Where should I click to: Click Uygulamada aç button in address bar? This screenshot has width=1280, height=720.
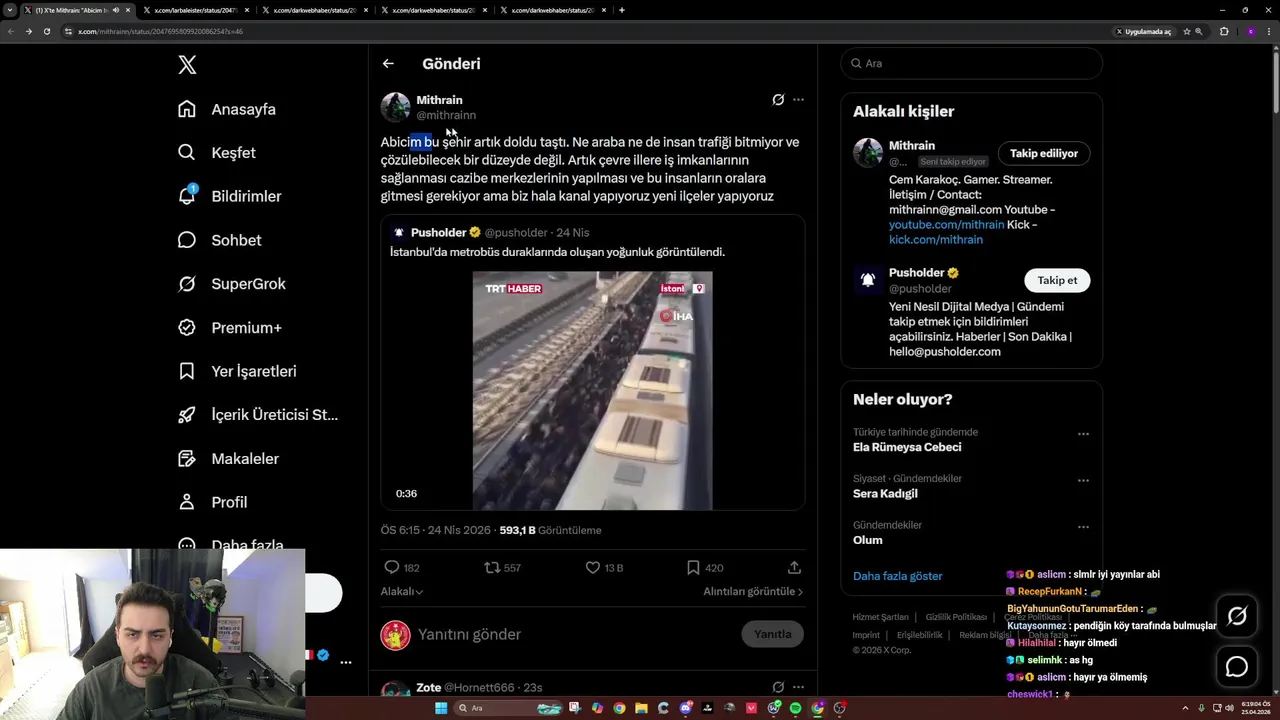tap(1144, 31)
